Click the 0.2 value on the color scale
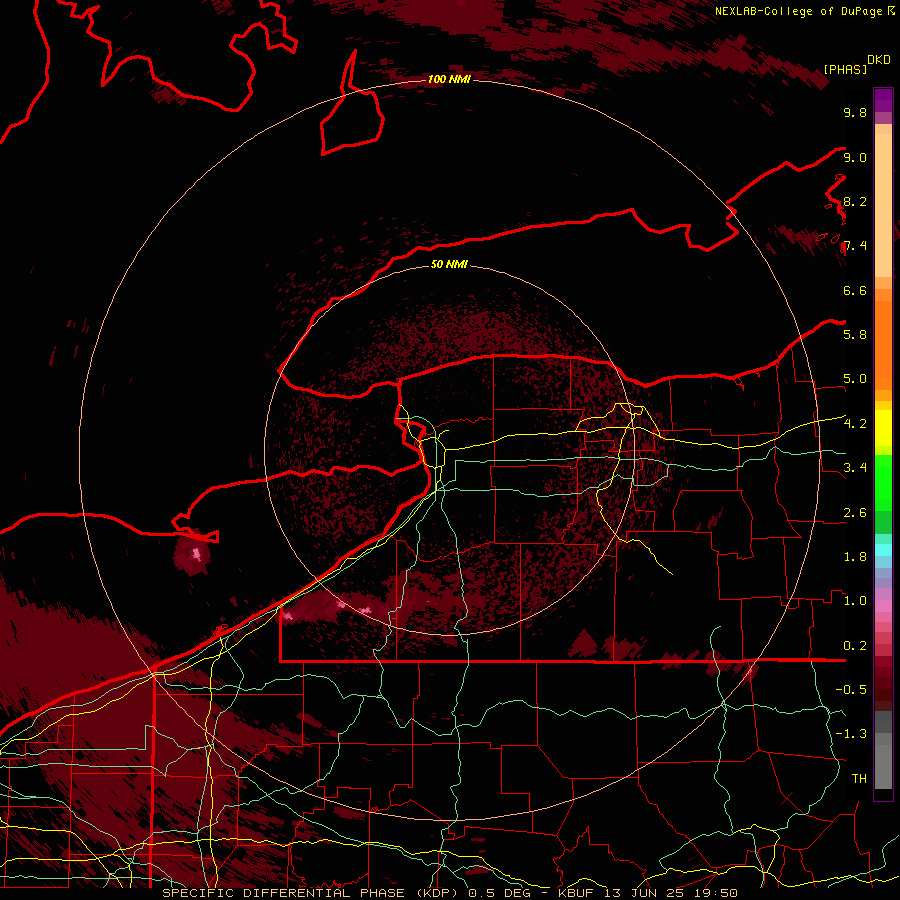Image resolution: width=900 pixels, height=900 pixels. (855, 646)
